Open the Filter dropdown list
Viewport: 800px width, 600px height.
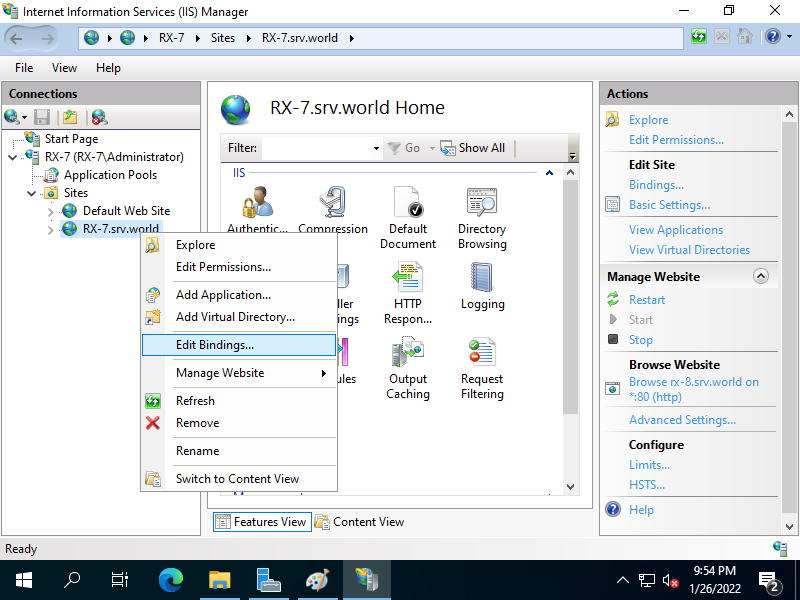coord(375,147)
